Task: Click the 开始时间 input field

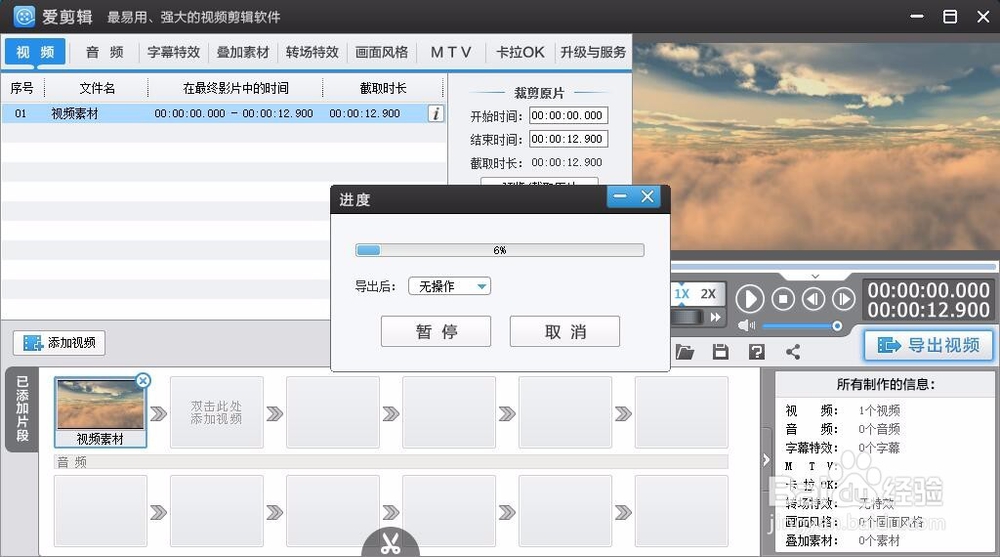Action: coord(568,115)
